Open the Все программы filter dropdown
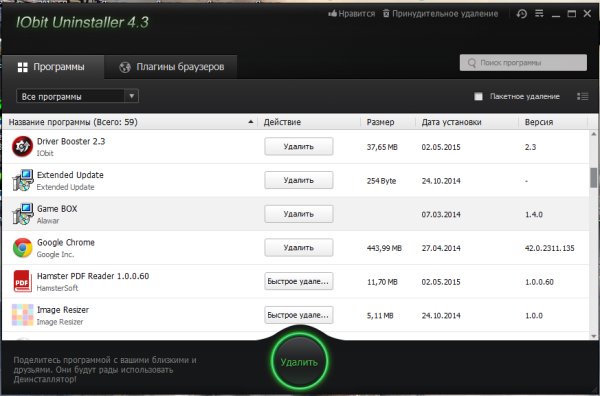 click(x=77, y=96)
